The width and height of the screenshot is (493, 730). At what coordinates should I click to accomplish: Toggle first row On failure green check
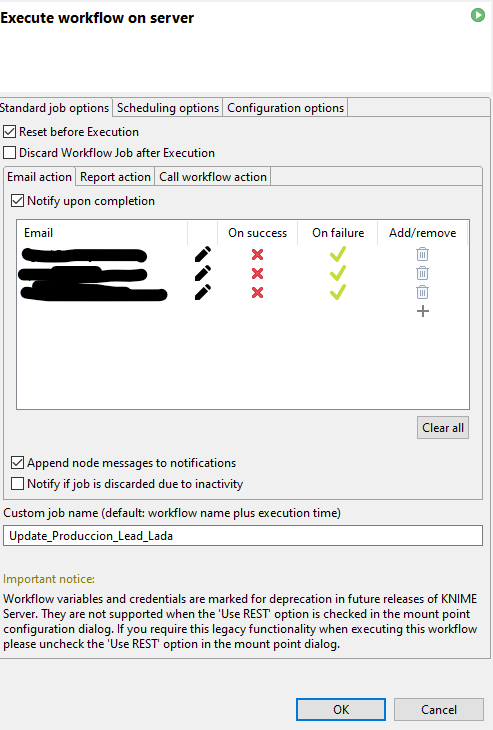338,254
